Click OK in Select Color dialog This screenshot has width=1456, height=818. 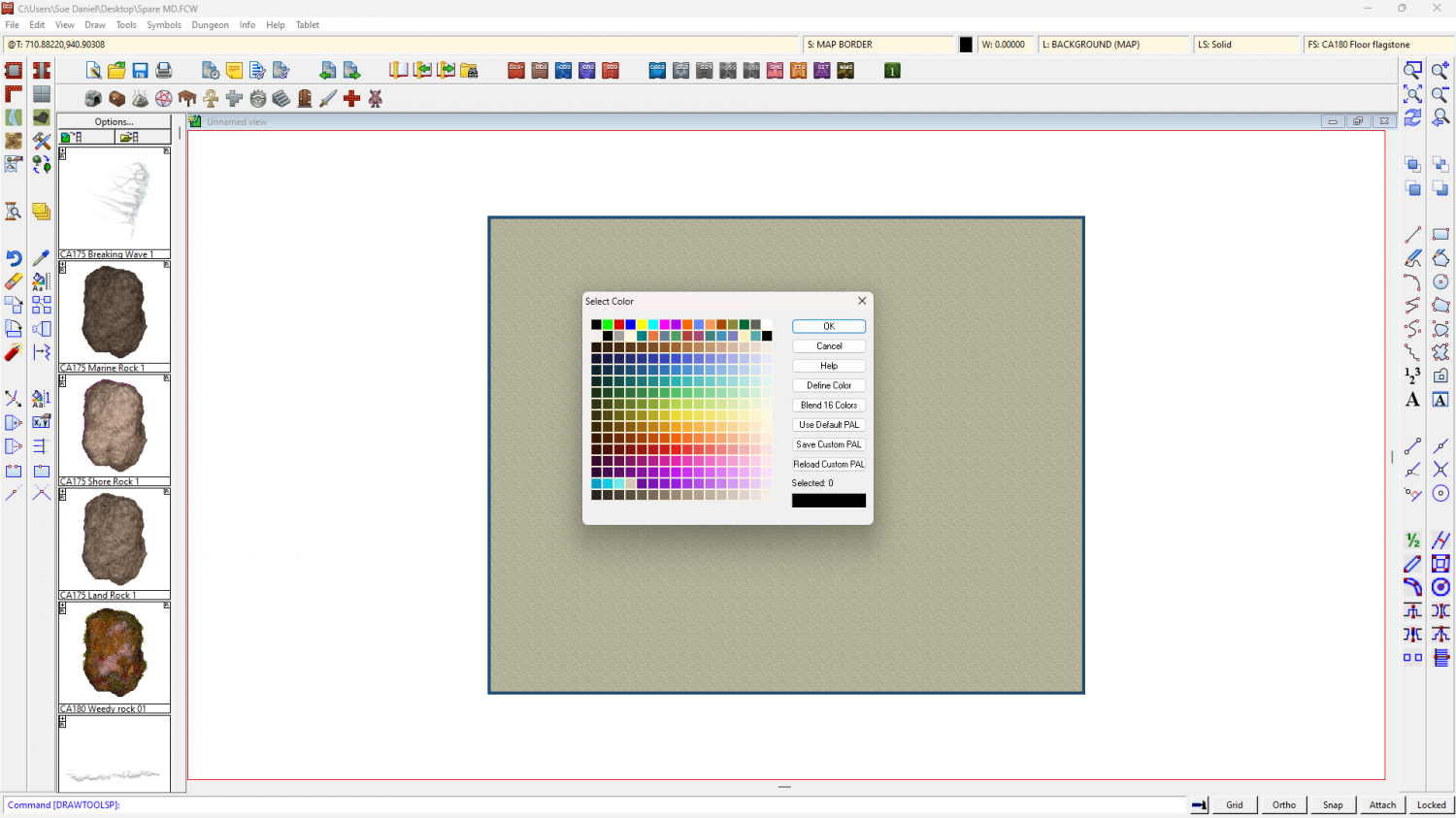click(x=829, y=326)
